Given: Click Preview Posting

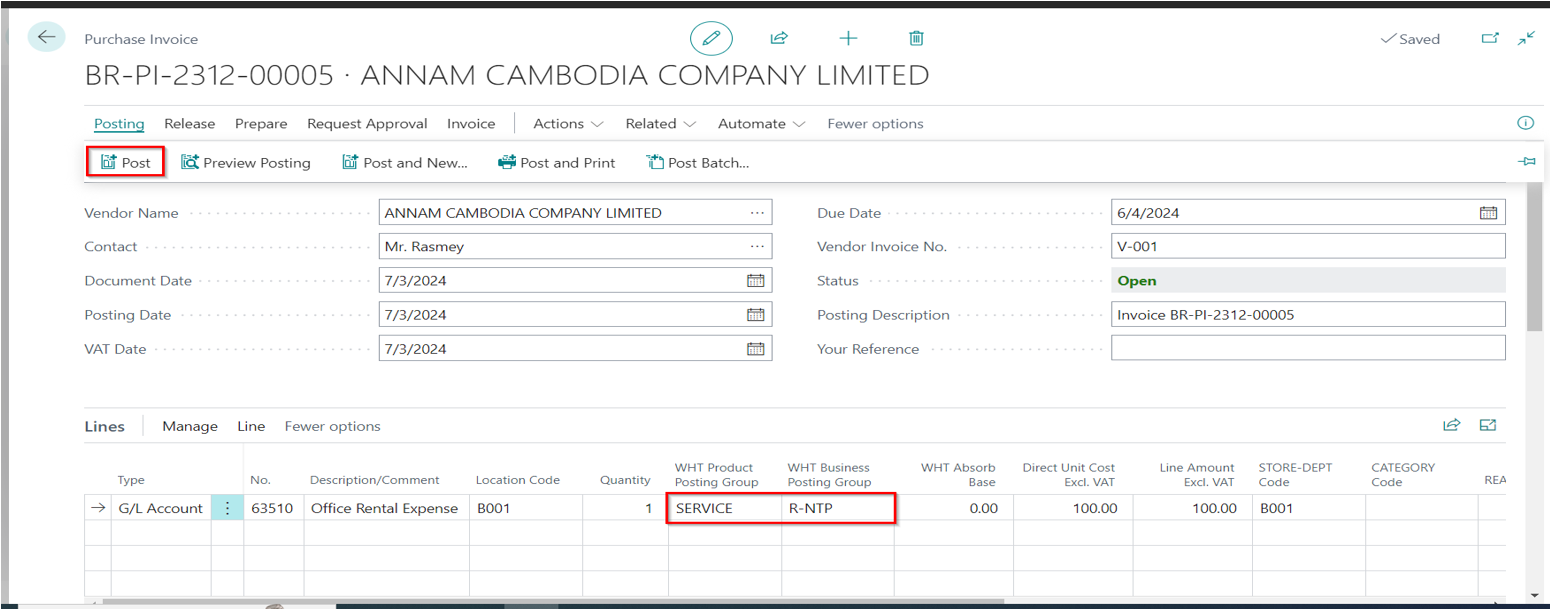Looking at the screenshot, I should click(246, 162).
